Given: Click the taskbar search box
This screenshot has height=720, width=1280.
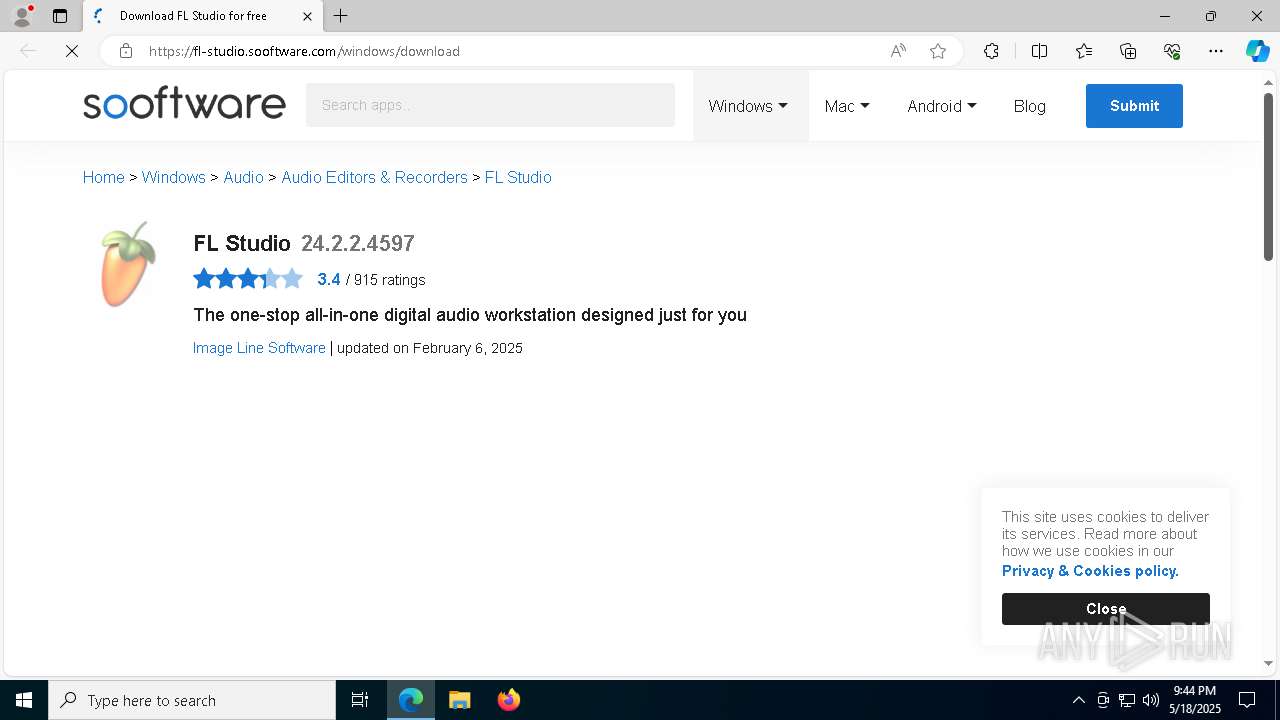Looking at the screenshot, I should coord(192,700).
